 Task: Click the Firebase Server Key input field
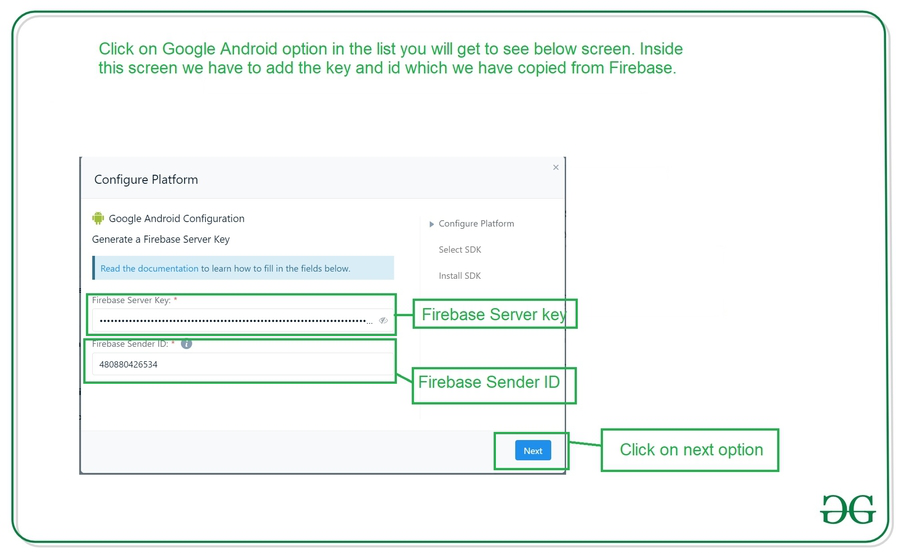(243, 320)
